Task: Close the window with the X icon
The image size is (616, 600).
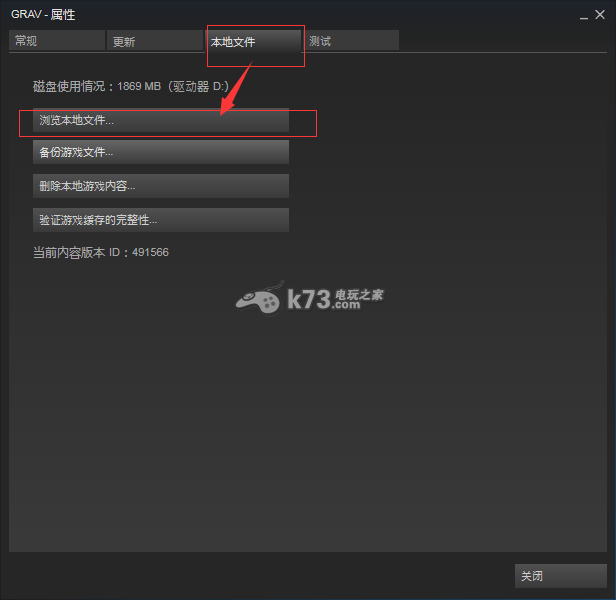Action: point(600,15)
